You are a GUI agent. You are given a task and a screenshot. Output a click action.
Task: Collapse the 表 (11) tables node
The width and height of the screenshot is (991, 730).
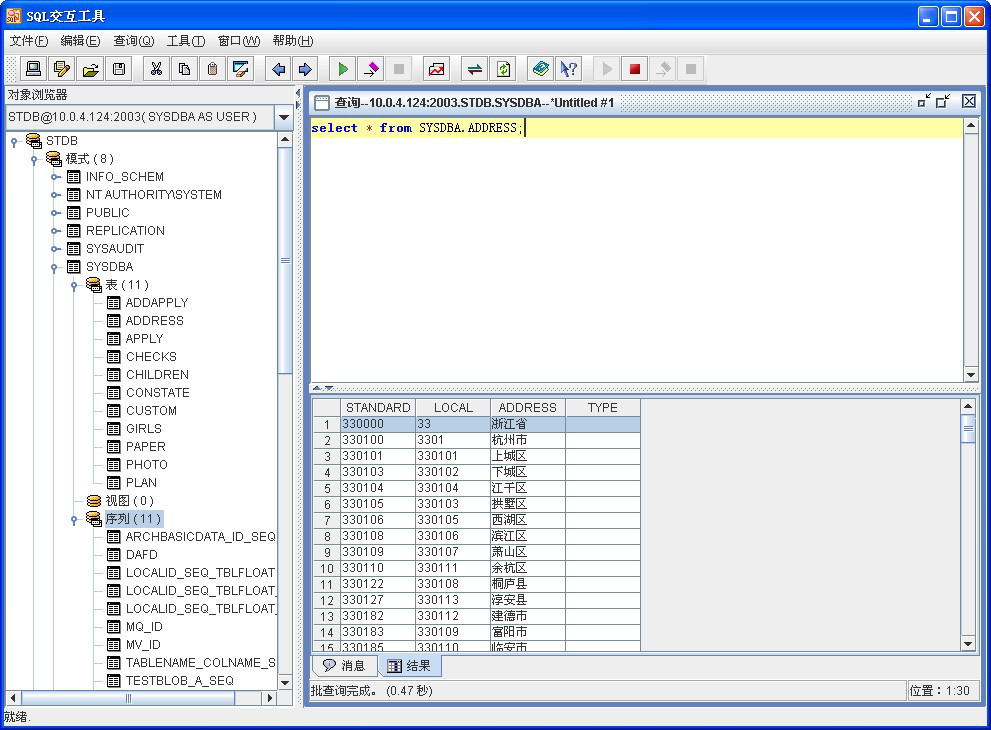coord(75,285)
